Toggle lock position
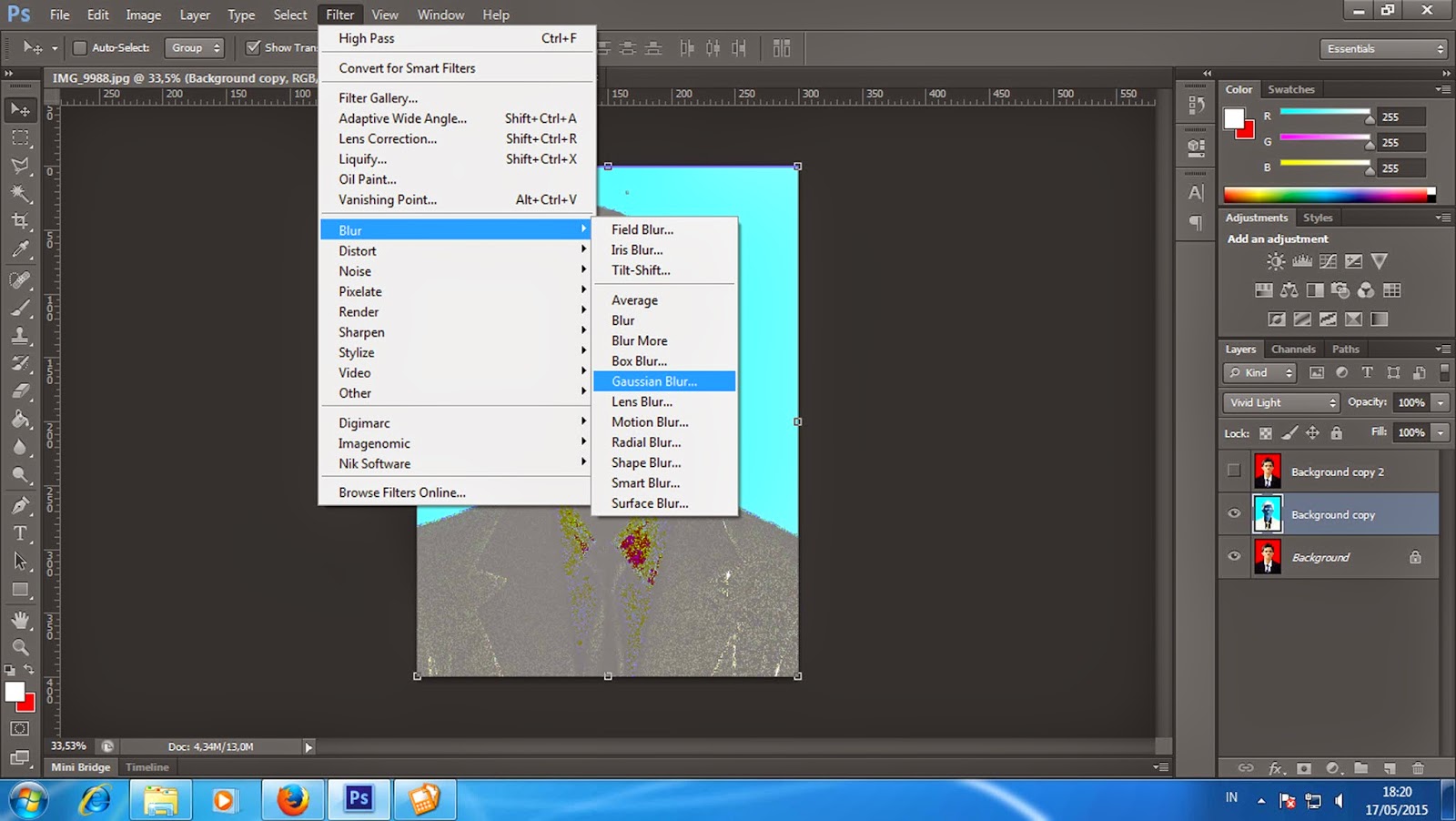Image resolution: width=1456 pixels, height=821 pixels. (x=1312, y=433)
